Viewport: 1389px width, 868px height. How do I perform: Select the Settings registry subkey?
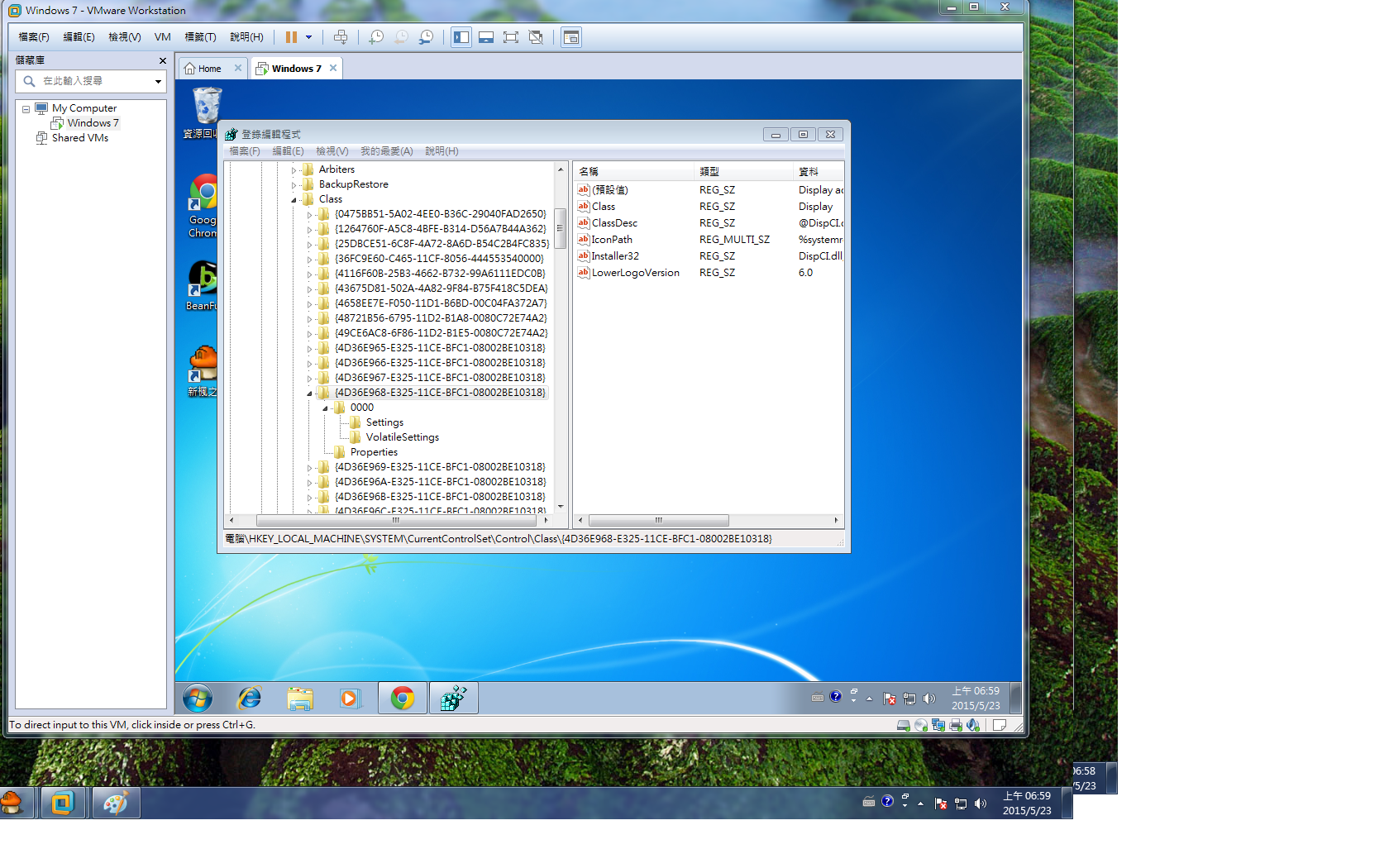pos(384,422)
